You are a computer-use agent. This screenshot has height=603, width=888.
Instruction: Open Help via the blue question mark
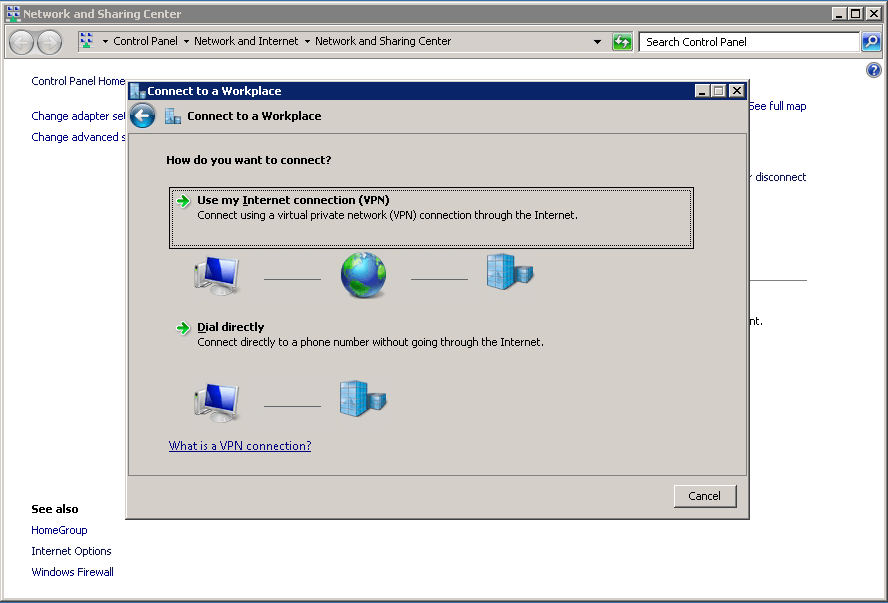click(x=874, y=70)
